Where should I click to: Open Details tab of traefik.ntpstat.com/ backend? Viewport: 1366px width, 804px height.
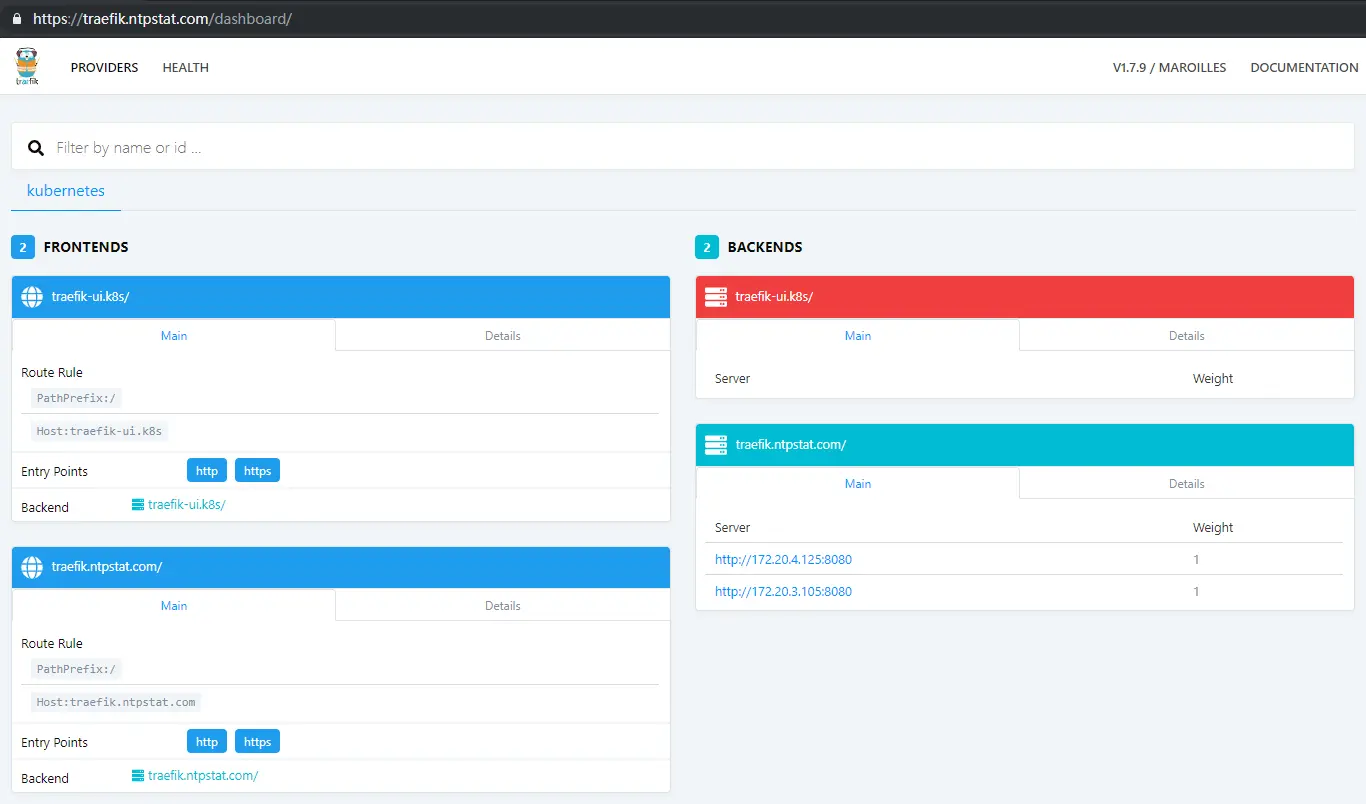click(1187, 483)
